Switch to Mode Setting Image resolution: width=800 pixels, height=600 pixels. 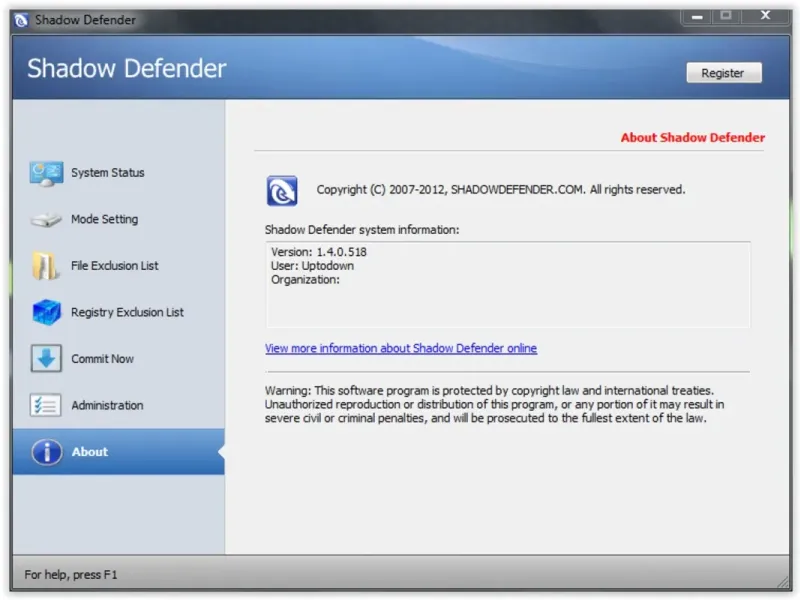(118, 219)
